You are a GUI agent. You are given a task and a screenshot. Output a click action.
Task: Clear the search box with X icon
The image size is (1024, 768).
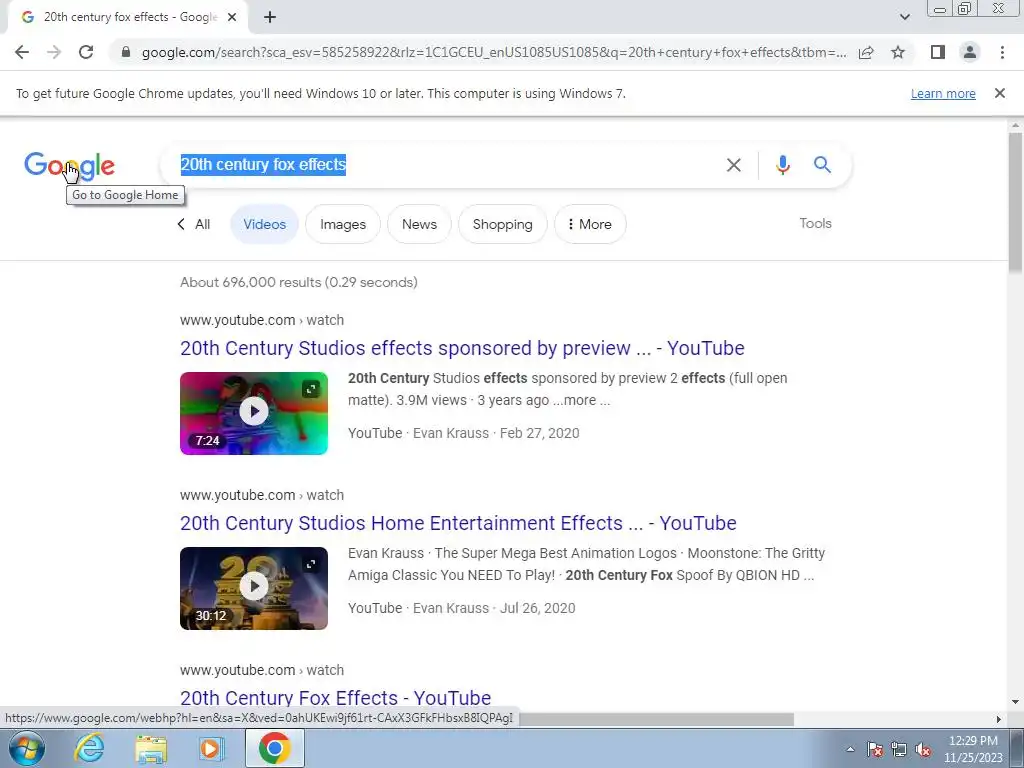pyautogui.click(x=733, y=165)
